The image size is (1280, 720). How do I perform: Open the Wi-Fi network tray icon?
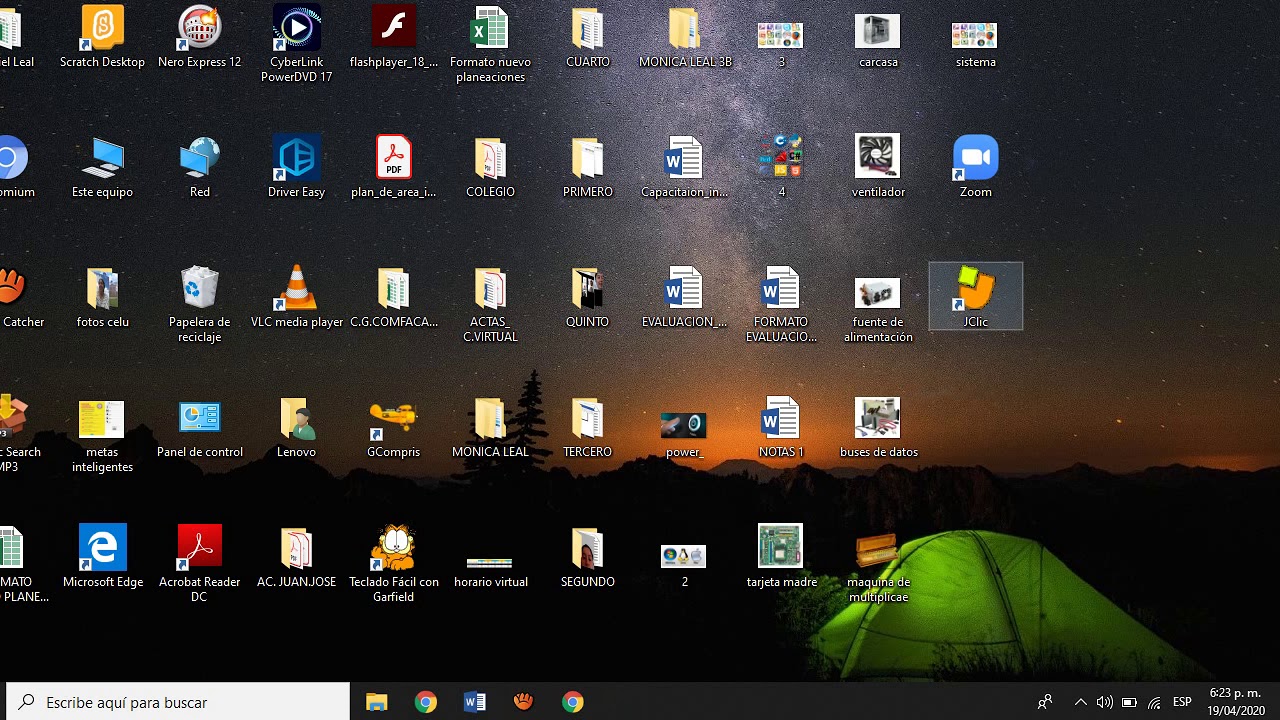pos(1154,702)
